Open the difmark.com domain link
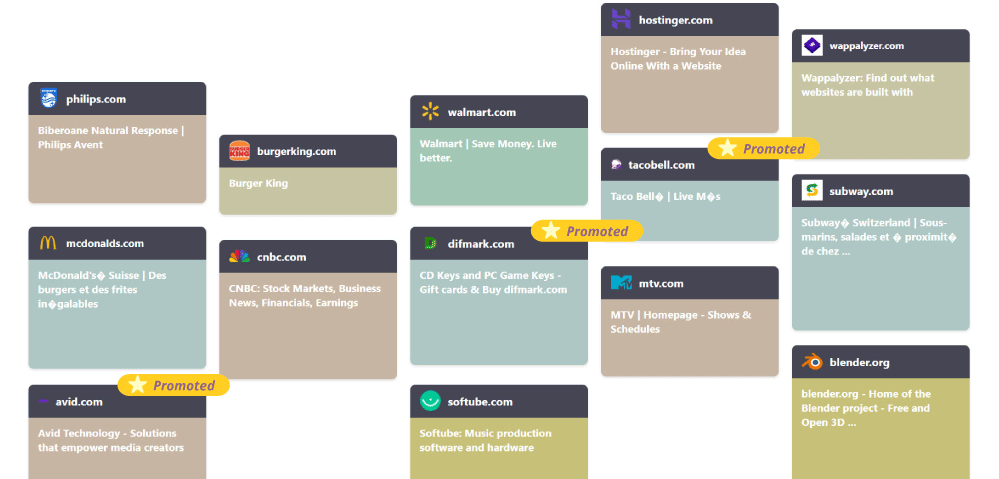The image size is (999, 479). (x=481, y=244)
